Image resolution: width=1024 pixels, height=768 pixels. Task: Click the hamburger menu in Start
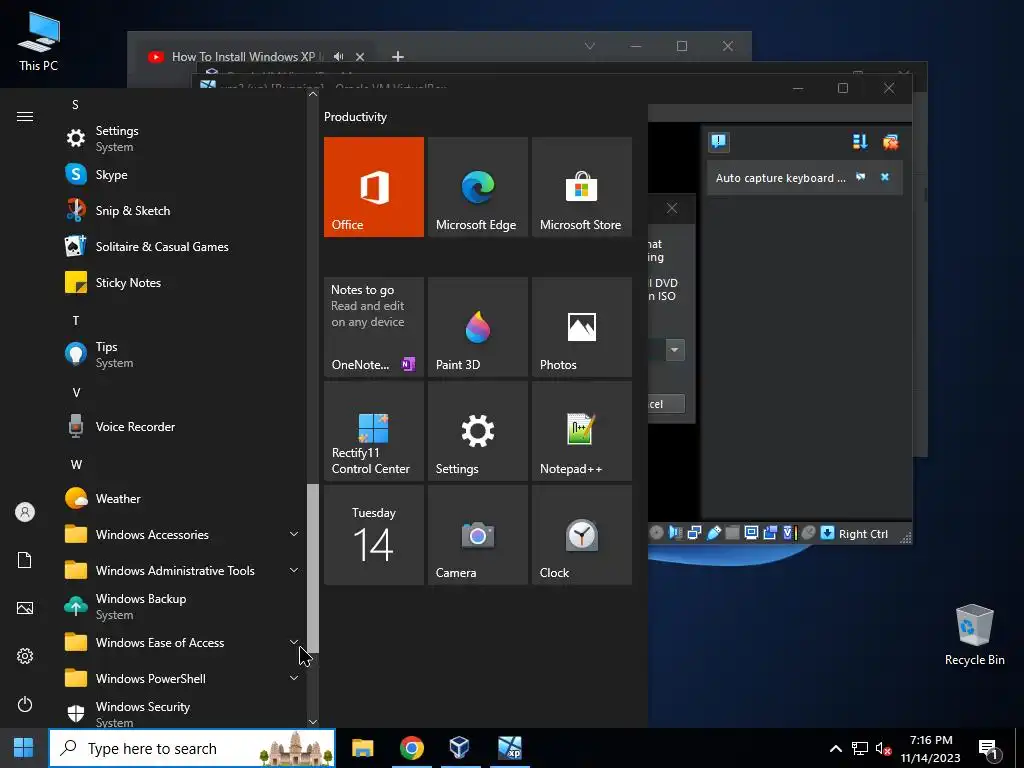25,116
